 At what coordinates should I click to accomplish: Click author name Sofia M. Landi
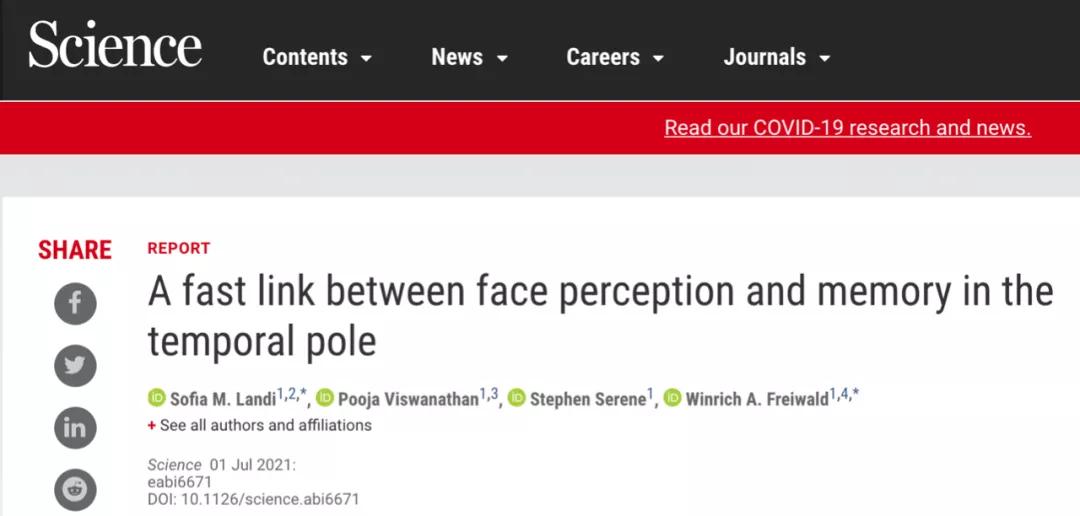pos(222,399)
